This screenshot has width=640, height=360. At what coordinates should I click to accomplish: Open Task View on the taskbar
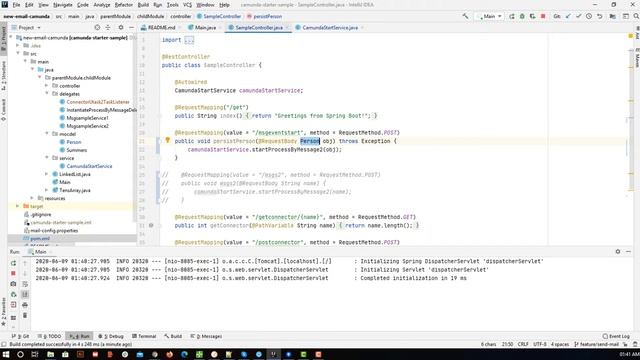(x=35, y=354)
